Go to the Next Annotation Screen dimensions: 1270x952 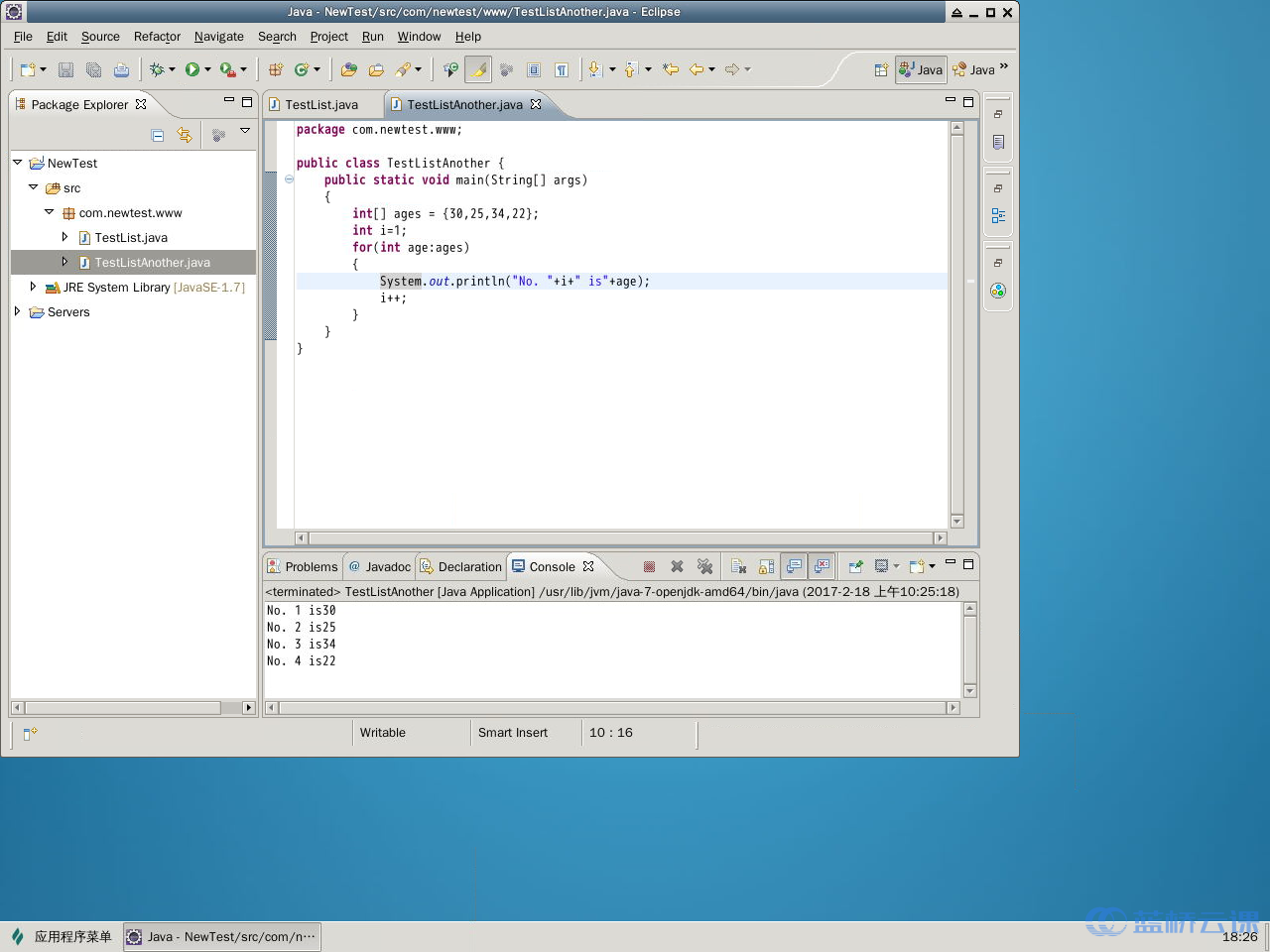click(x=595, y=69)
